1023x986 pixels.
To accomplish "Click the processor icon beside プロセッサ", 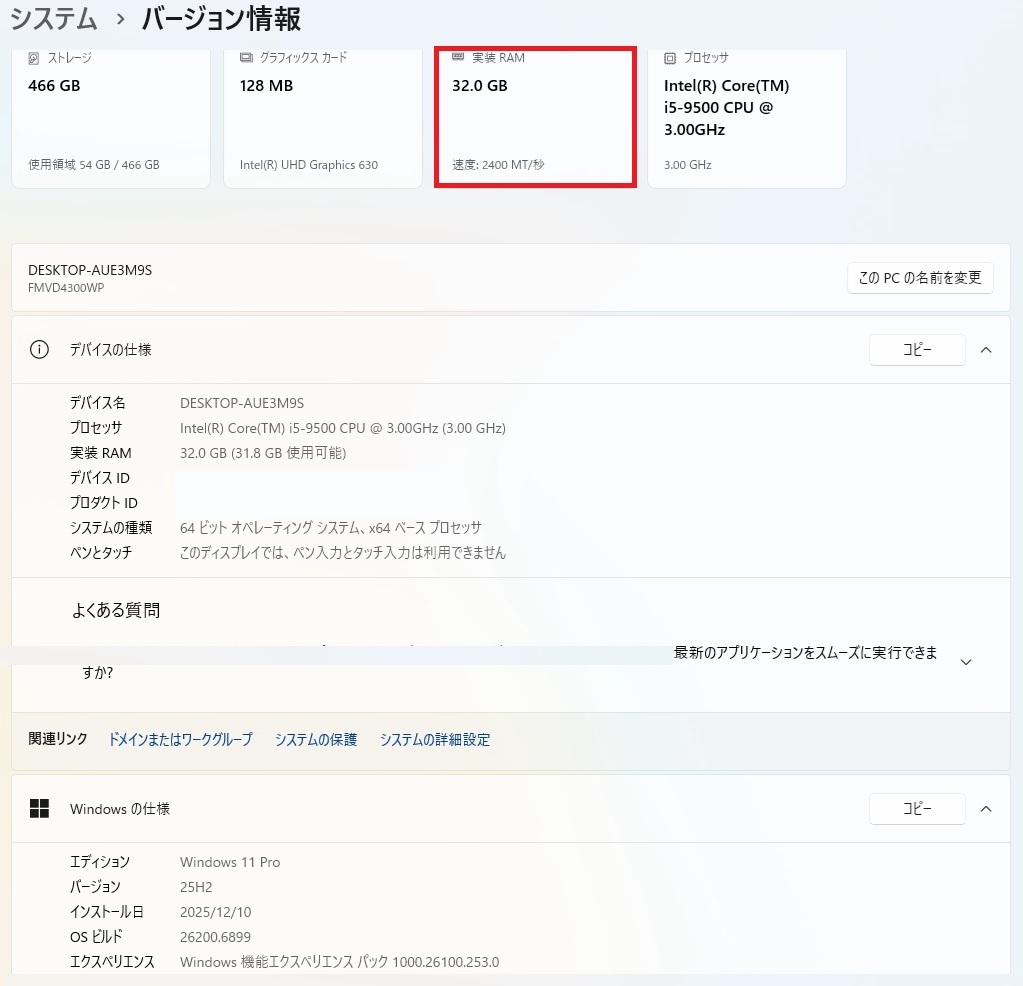I will tap(670, 58).
